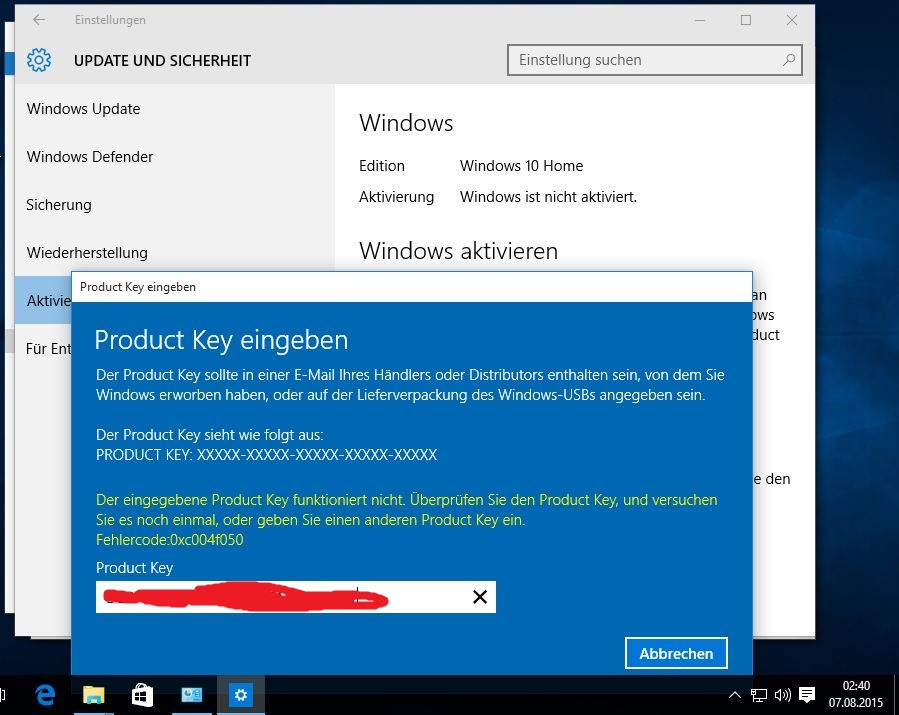Click into the Product Key input field
Viewport: 899px width, 715px height.
(x=296, y=597)
